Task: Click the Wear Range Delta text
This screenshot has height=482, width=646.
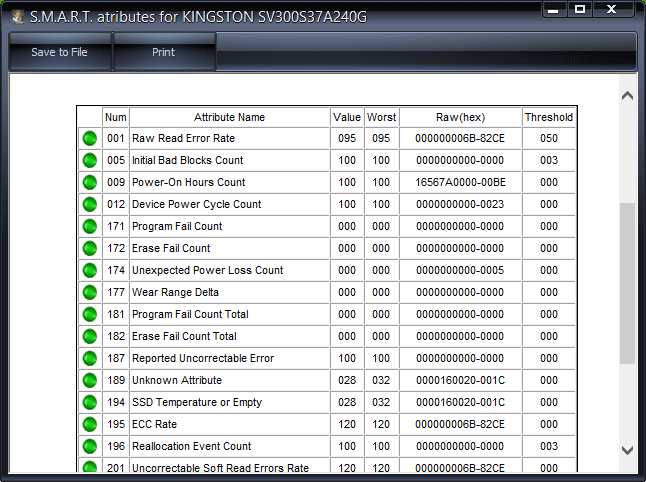Action: pyautogui.click(x=175, y=292)
